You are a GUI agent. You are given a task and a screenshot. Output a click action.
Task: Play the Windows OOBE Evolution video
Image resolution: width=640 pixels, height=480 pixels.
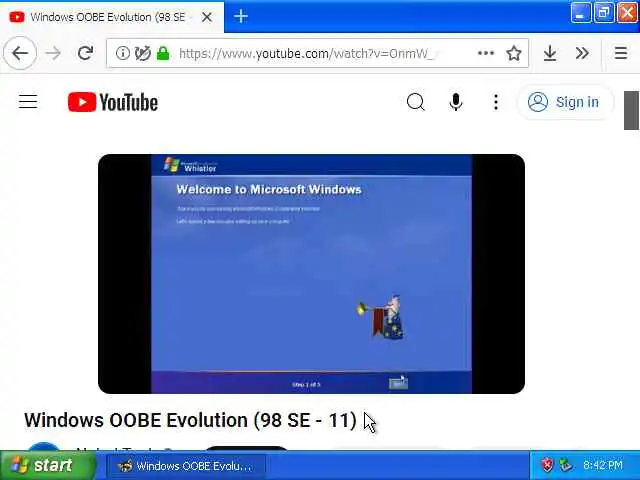tap(311, 274)
